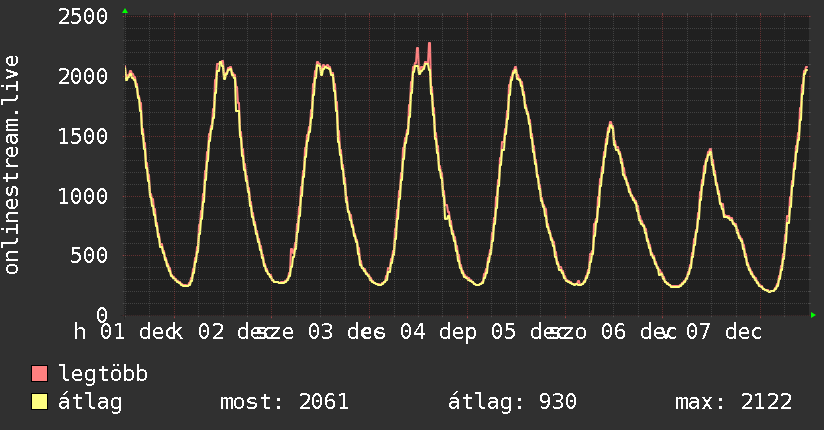Viewport: 824px width, 430px height.
Task: Click the tallest red spike on the graph
Action: coord(429,45)
